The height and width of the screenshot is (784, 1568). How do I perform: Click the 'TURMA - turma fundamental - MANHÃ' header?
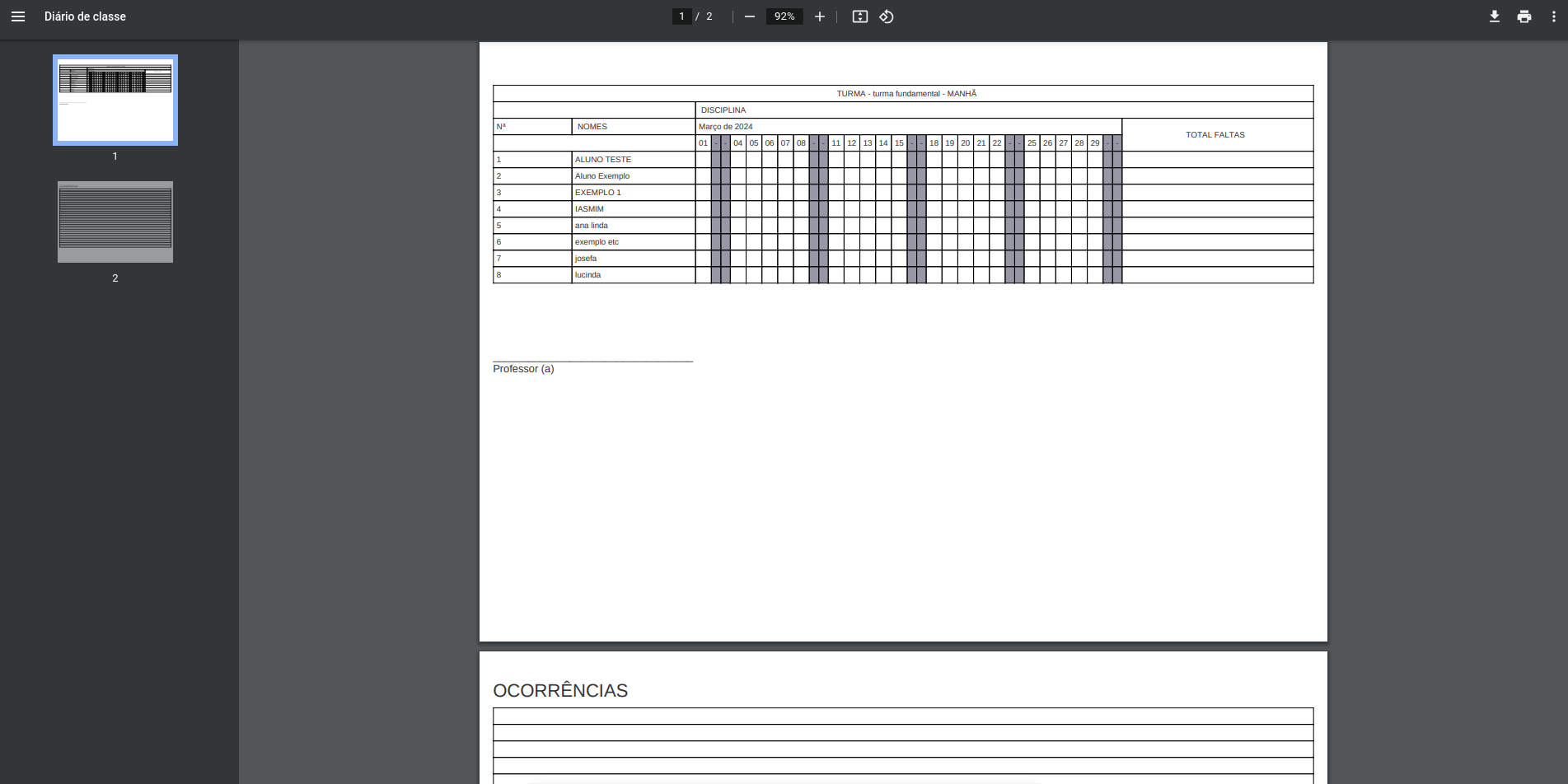(x=906, y=94)
